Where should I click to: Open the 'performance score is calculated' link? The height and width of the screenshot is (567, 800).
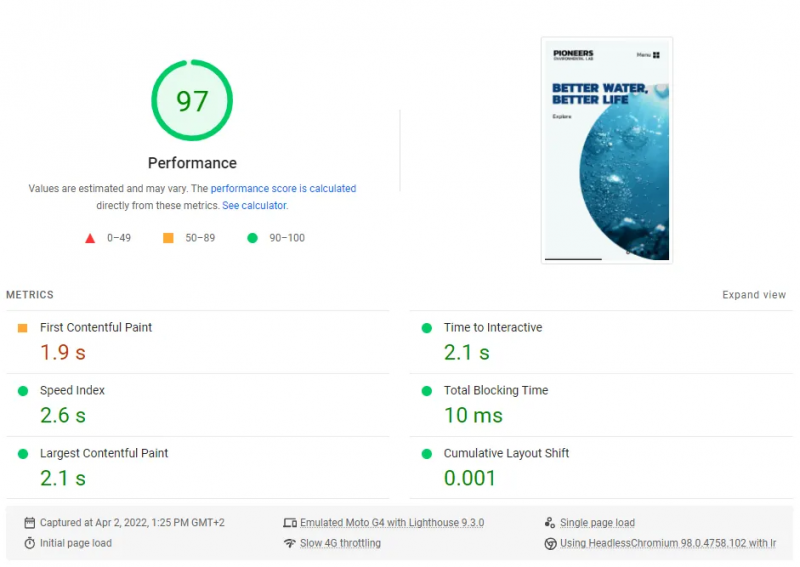click(283, 188)
